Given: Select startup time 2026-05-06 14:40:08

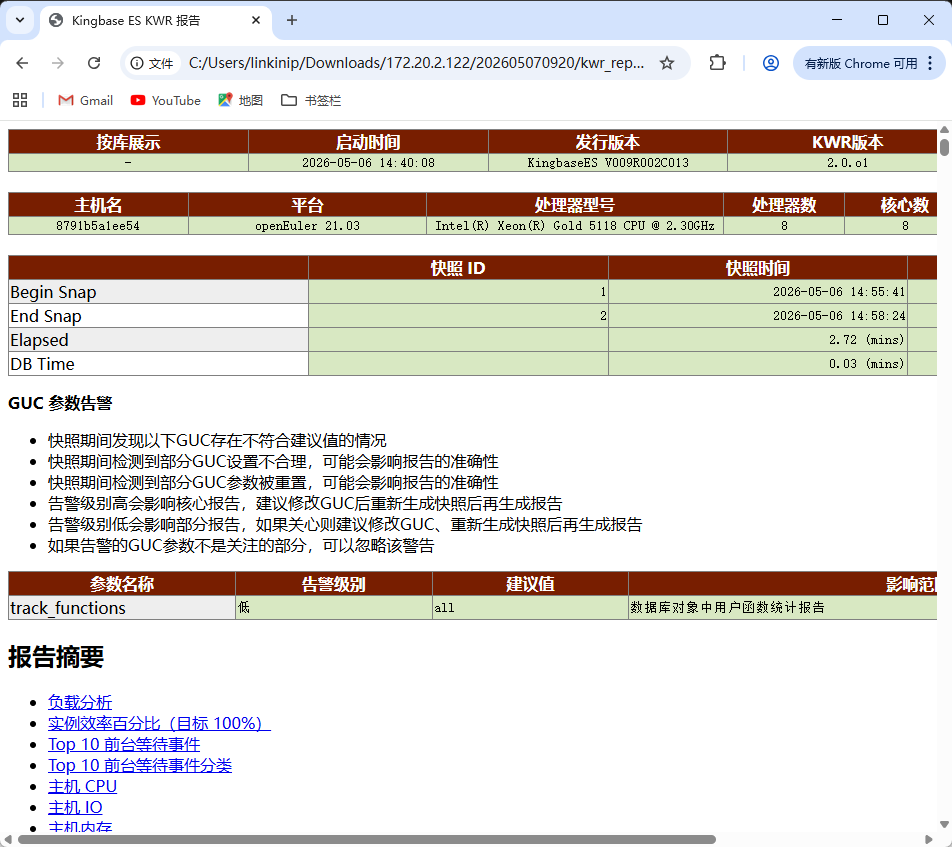Looking at the screenshot, I should [x=368, y=163].
